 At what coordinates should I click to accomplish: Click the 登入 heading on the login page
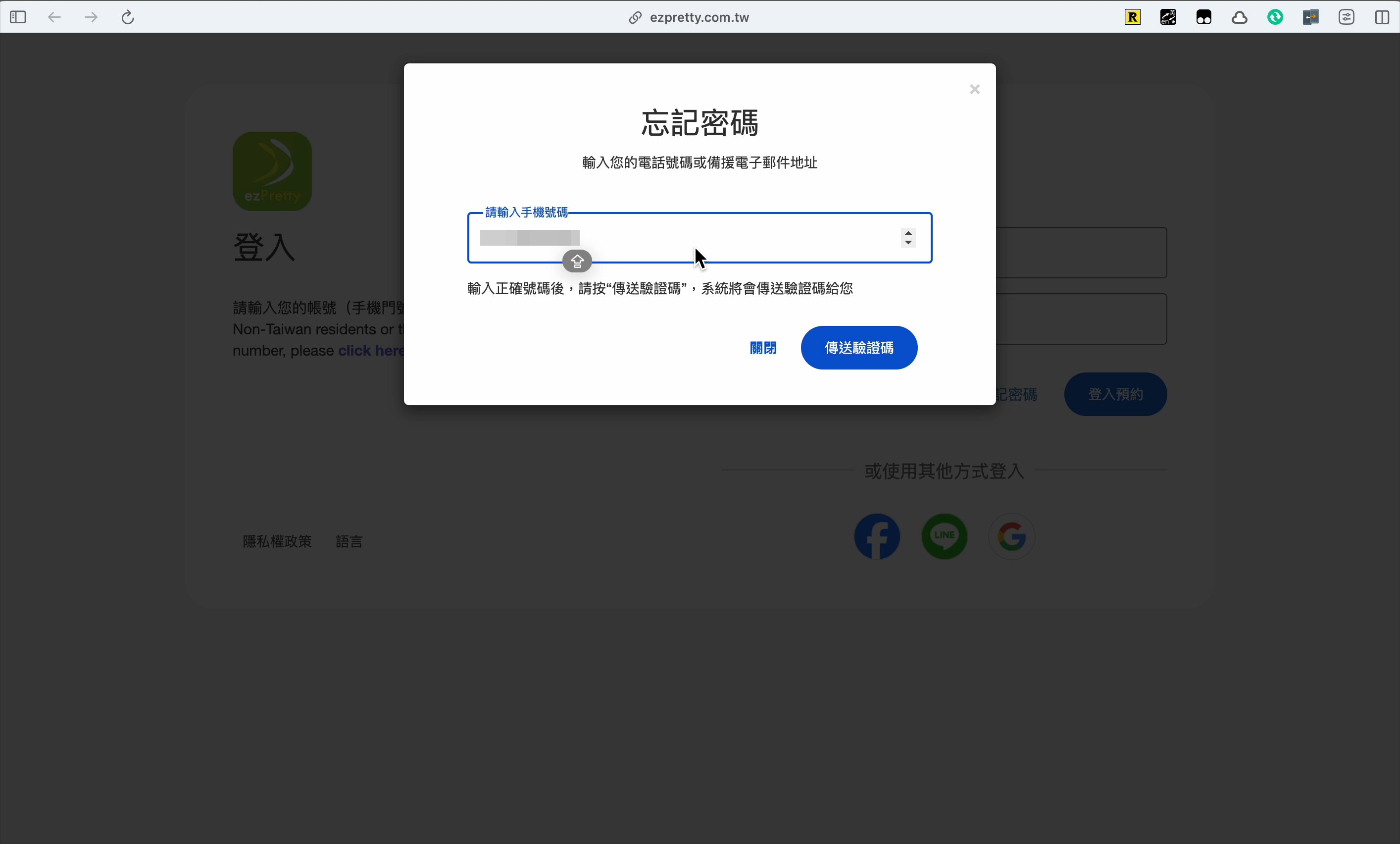(x=265, y=248)
